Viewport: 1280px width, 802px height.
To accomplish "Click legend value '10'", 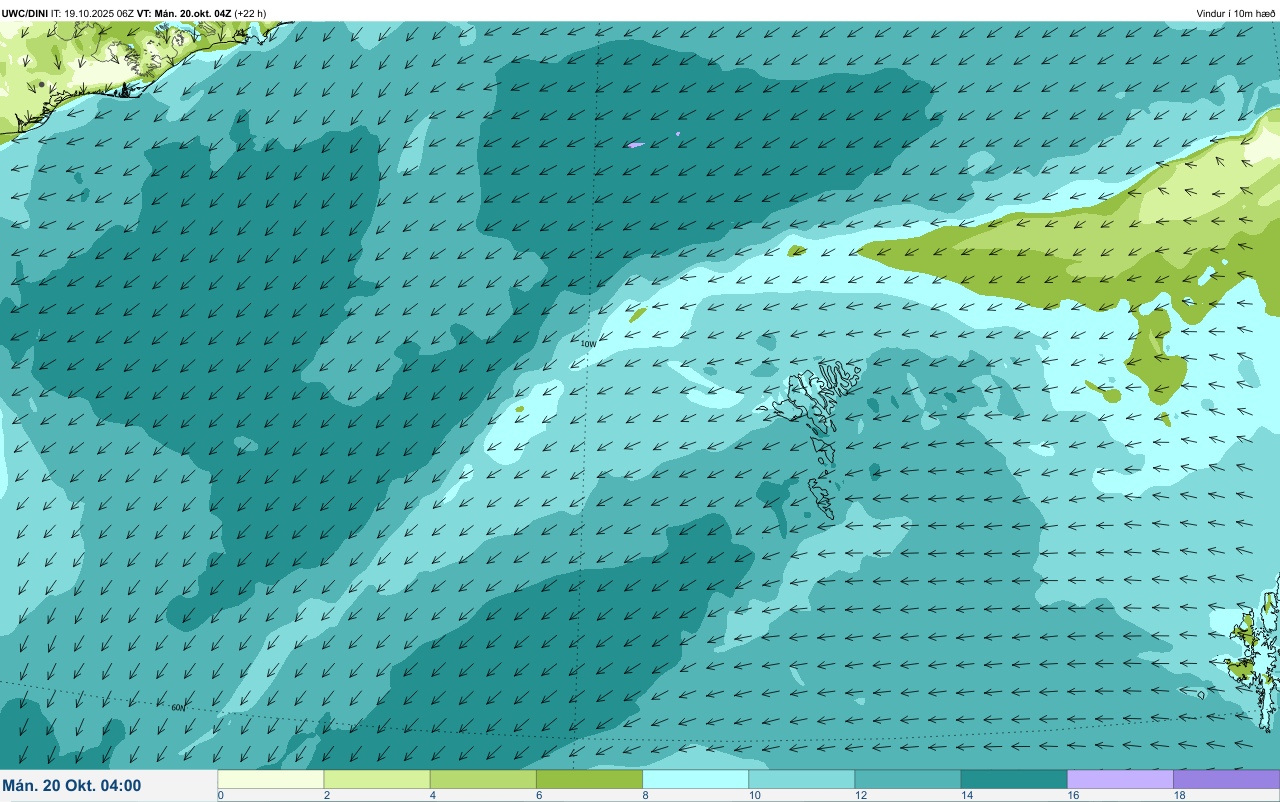I will tap(754, 795).
